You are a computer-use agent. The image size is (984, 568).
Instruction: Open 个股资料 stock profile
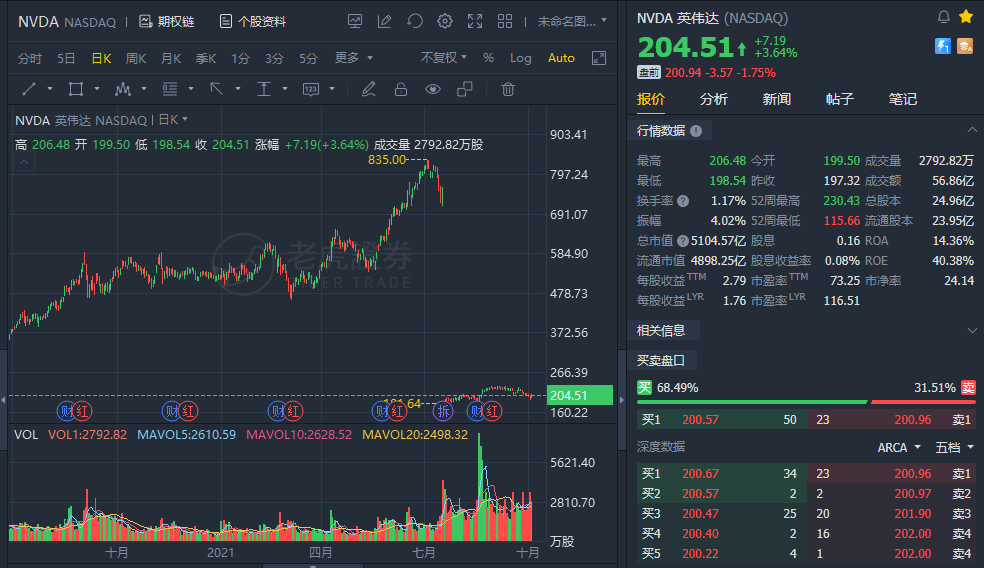pos(252,22)
